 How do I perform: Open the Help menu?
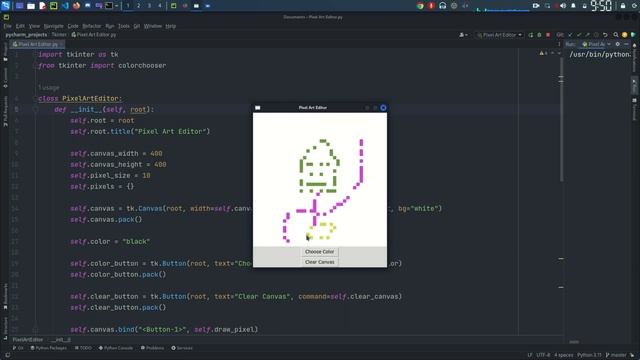[171, 26]
